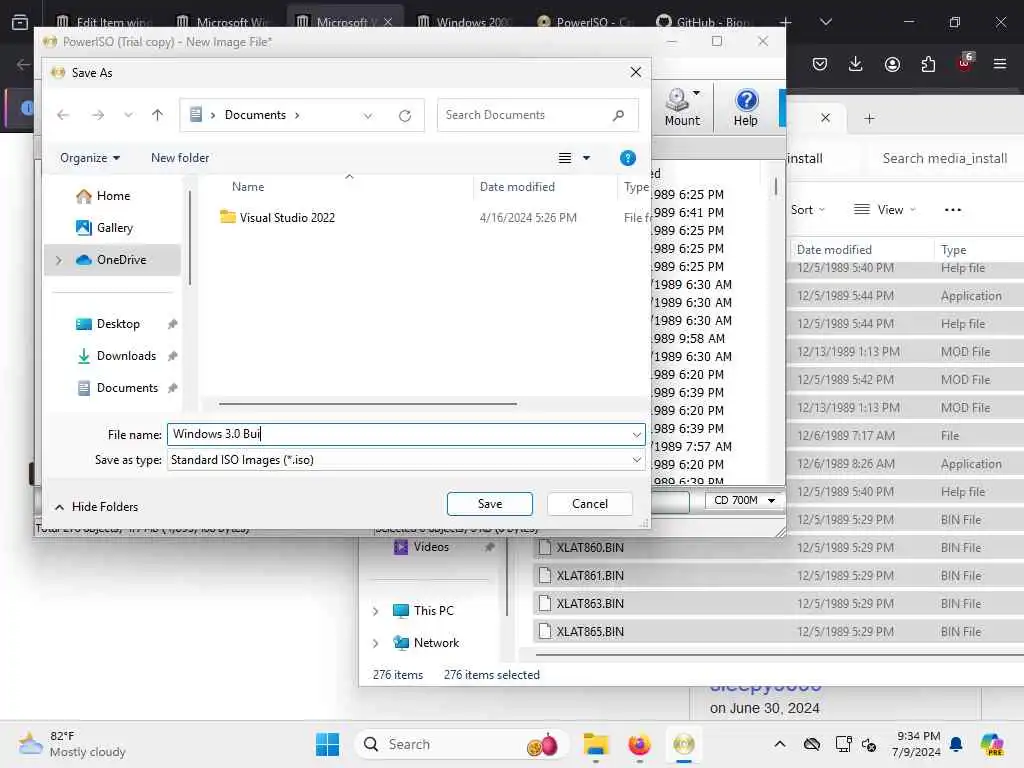
Task: Open File Explorer from taskbar
Action: click(596, 744)
